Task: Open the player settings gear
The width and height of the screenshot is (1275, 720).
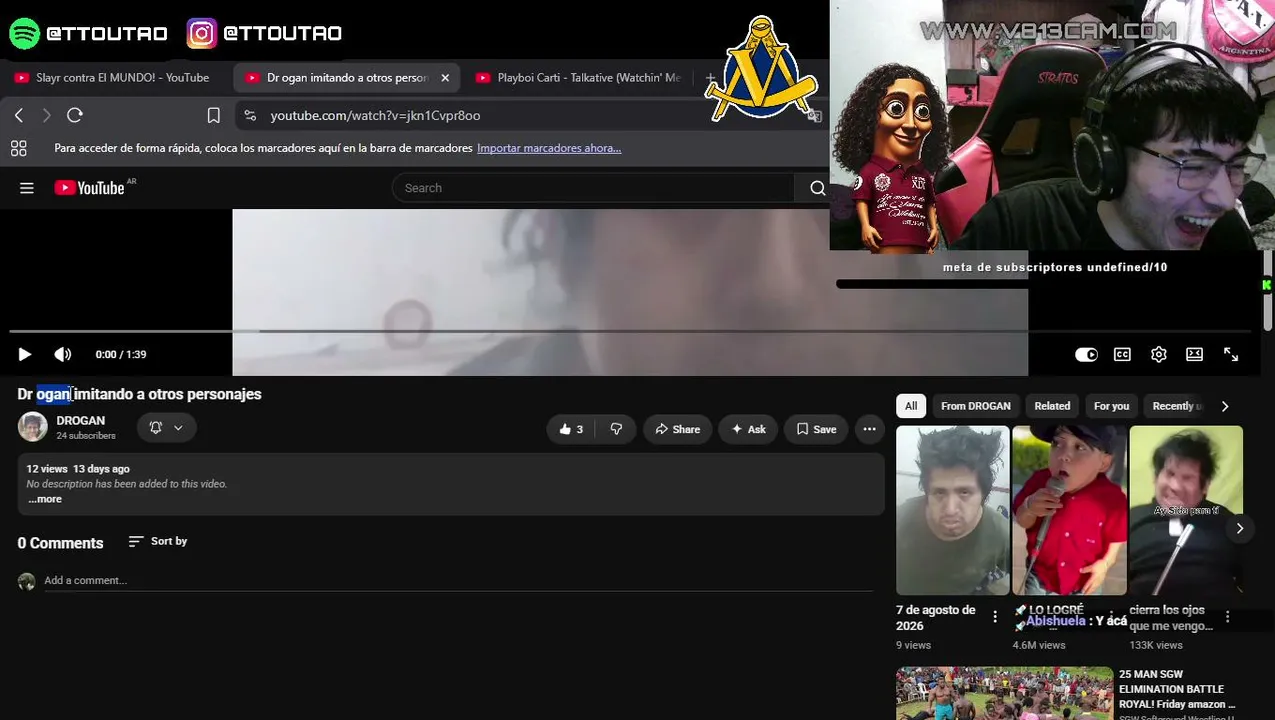Action: pyautogui.click(x=1158, y=354)
